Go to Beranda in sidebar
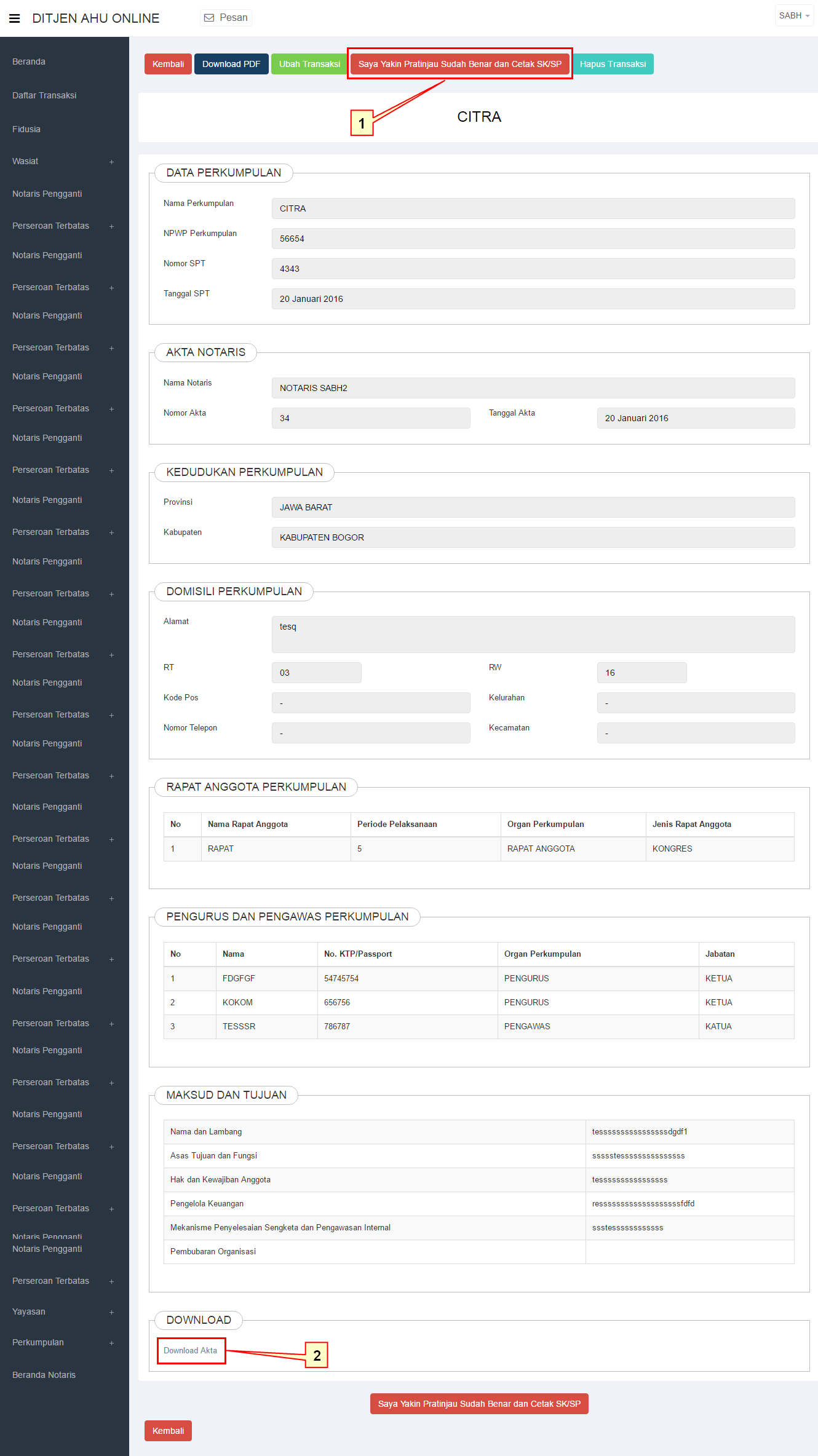This screenshot has height=1456, width=818. click(29, 61)
